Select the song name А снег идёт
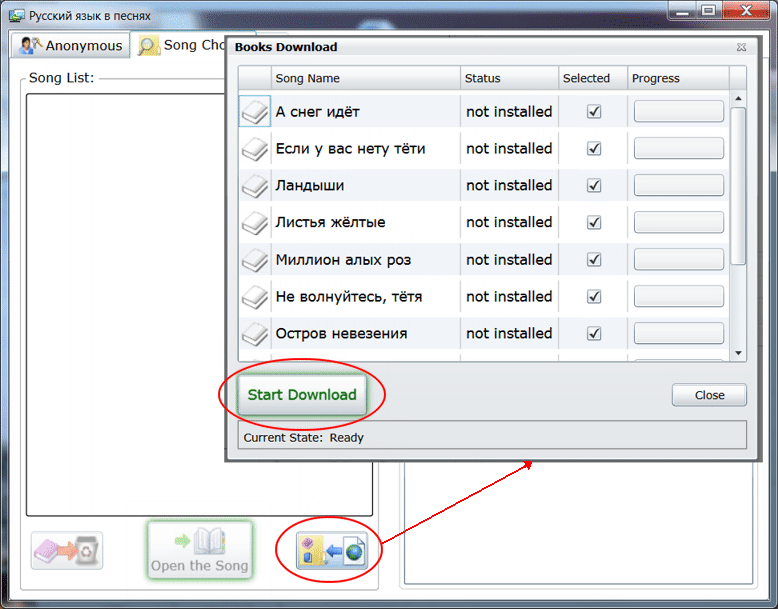Screen dimensions: 778x609 [x=318, y=112]
